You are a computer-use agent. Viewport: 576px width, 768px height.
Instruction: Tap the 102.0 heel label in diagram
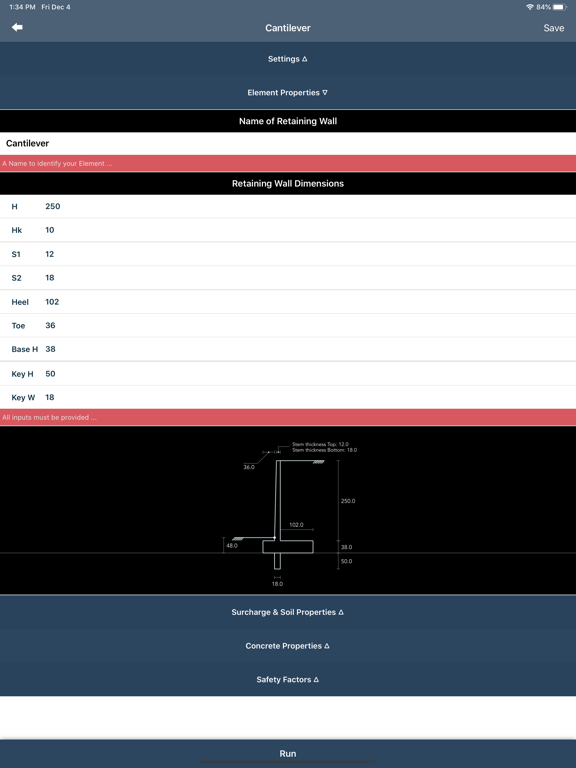pyautogui.click(x=296, y=525)
